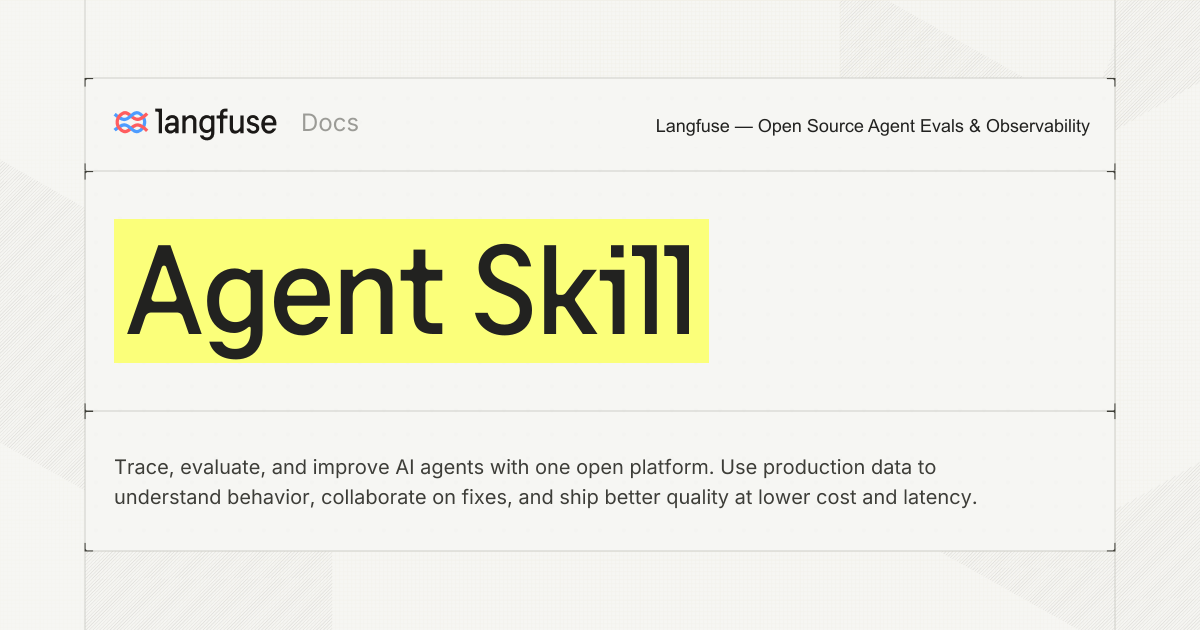The image size is (1200, 630).
Task: Click the 'Langfuse — Open Source Agent Evals & Observability' tagline
Action: coord(873,126)
